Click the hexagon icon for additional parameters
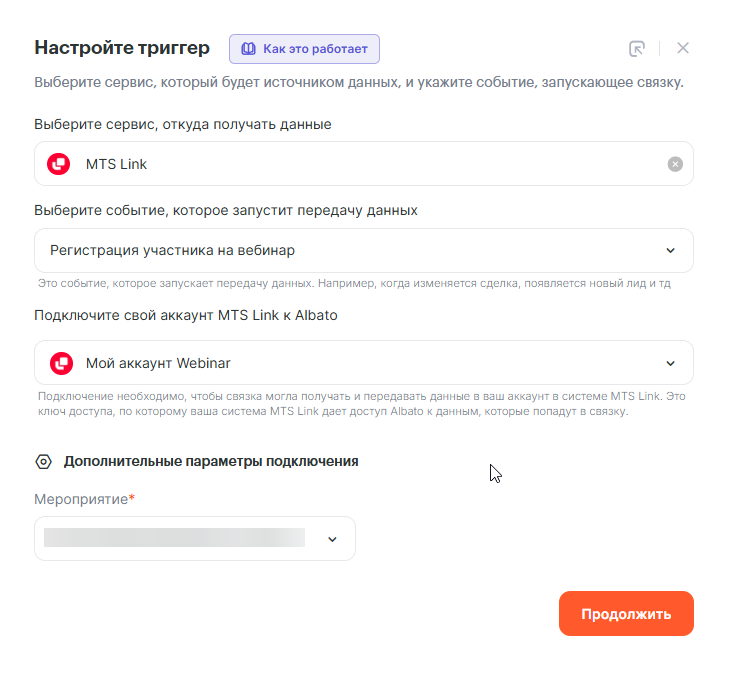Screen dimensions: 732x674 coord(43,462)
